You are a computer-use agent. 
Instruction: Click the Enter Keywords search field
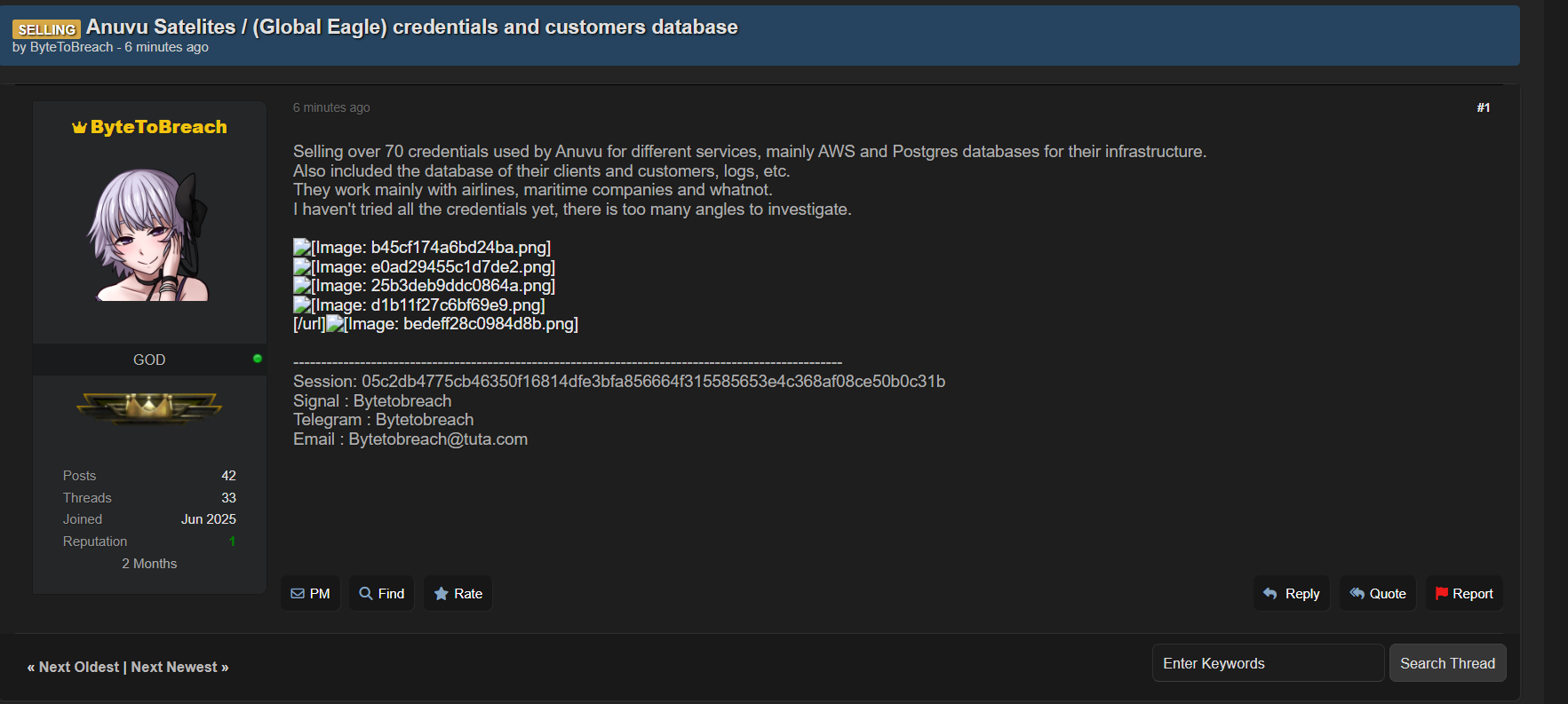click(1268, 663)
